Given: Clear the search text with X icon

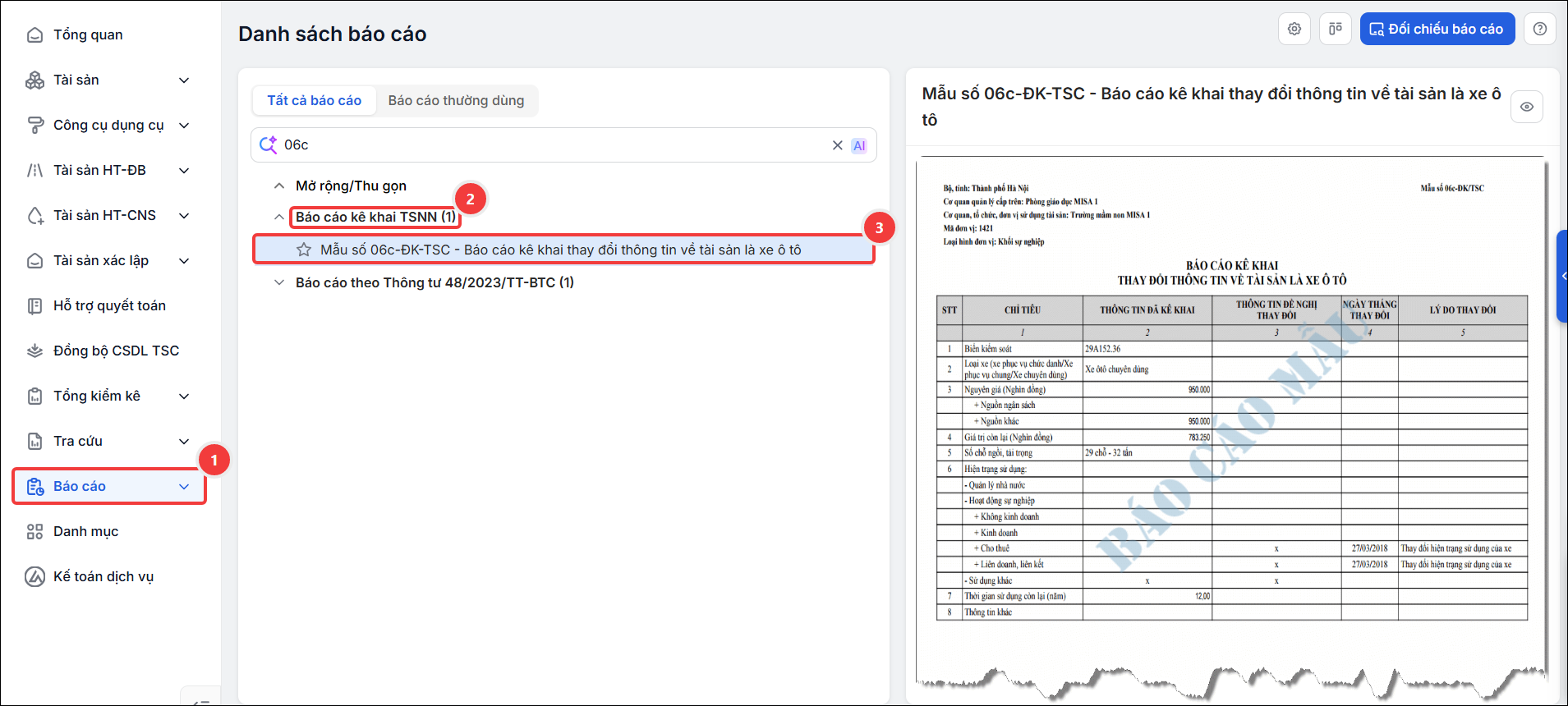Looking at the screenshot, I should (x=838, y=145).
